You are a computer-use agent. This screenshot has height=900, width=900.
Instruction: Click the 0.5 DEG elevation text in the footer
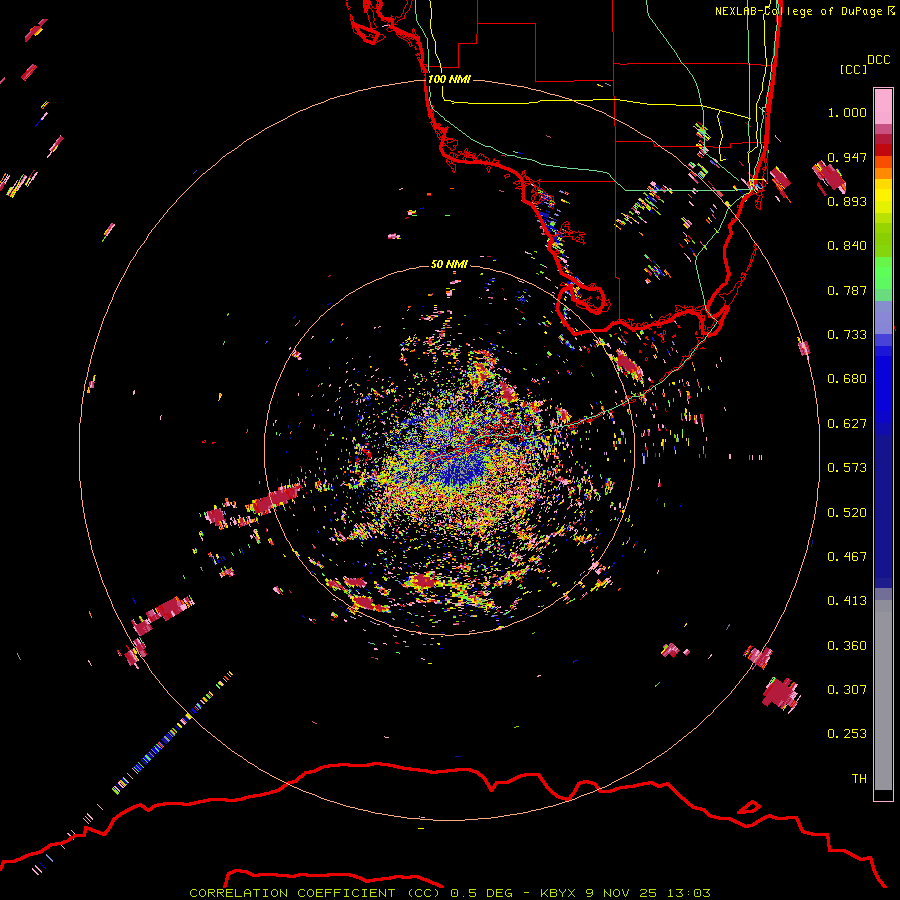481,893
